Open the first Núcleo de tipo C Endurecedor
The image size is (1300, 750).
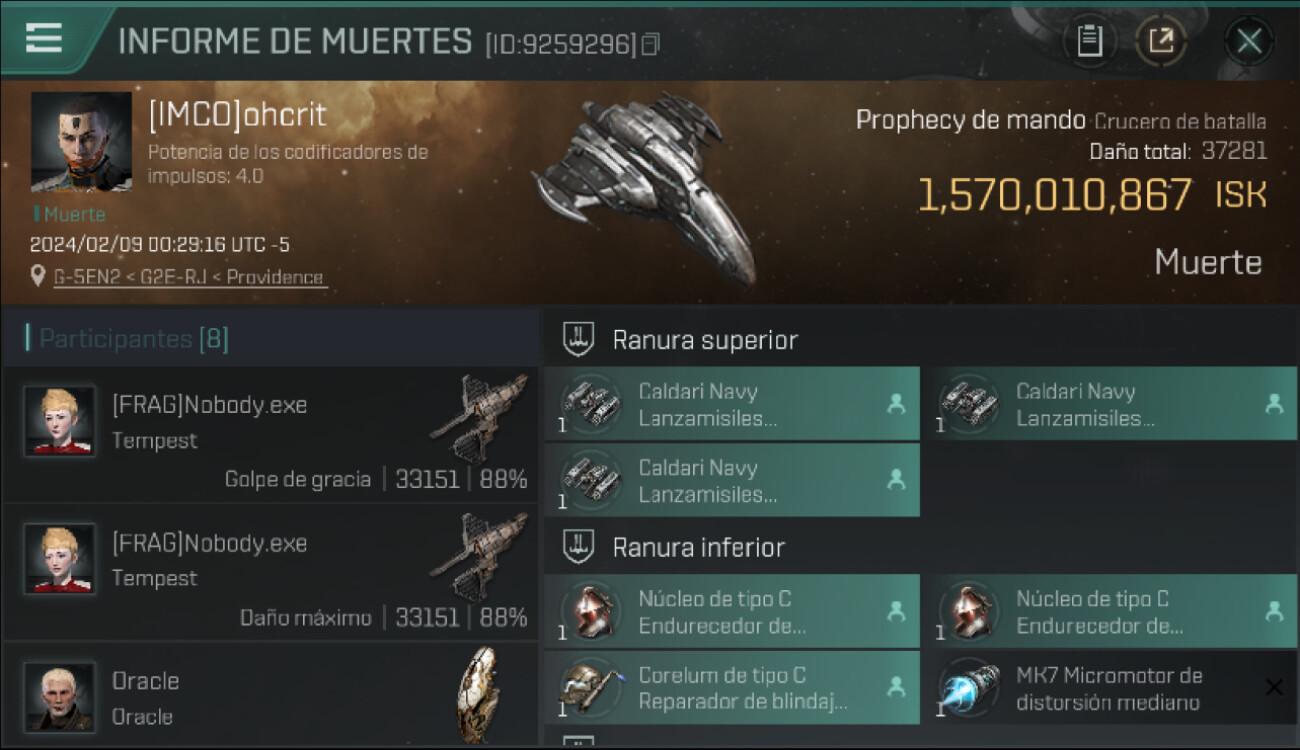[732, 611]
